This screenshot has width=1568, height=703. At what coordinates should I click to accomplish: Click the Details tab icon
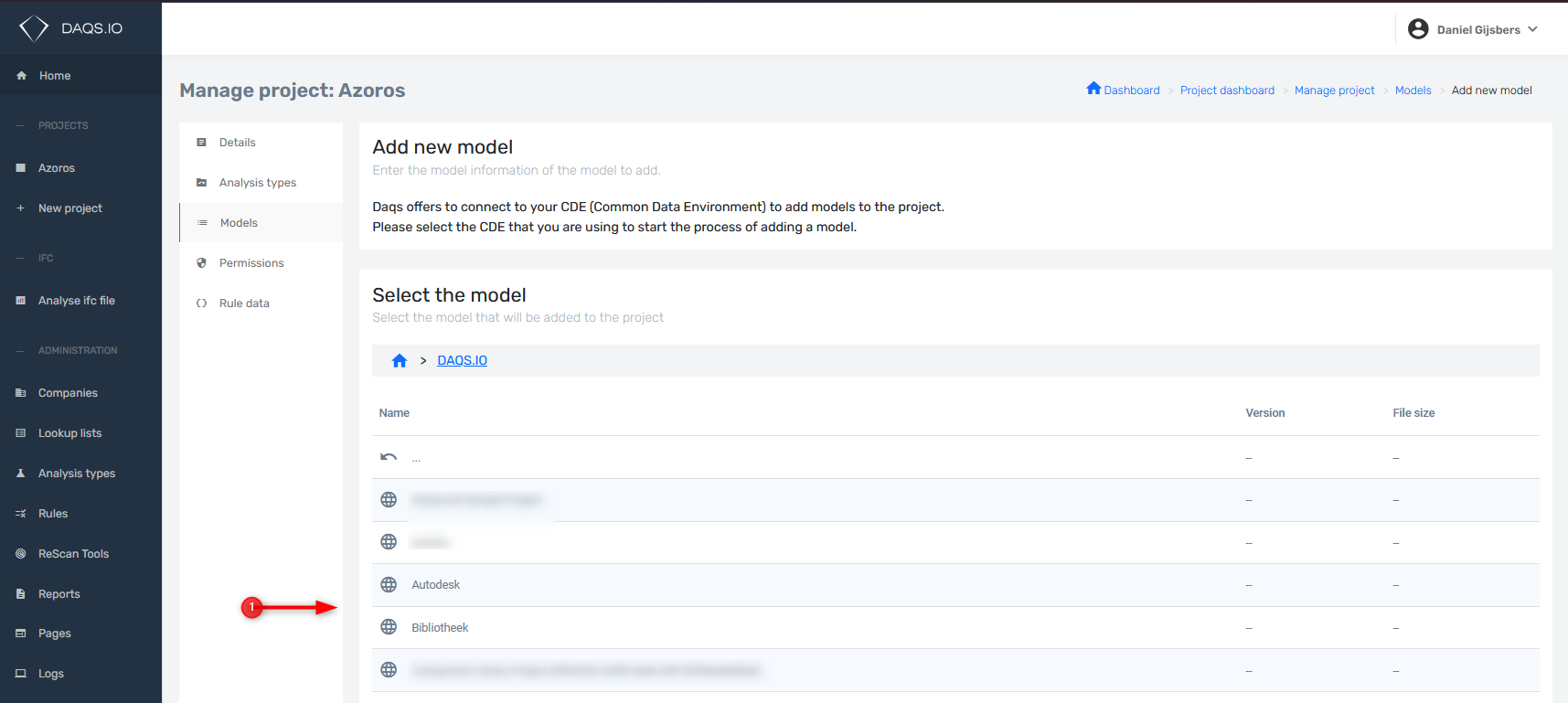pyautogui.click(x=202, y=143)
